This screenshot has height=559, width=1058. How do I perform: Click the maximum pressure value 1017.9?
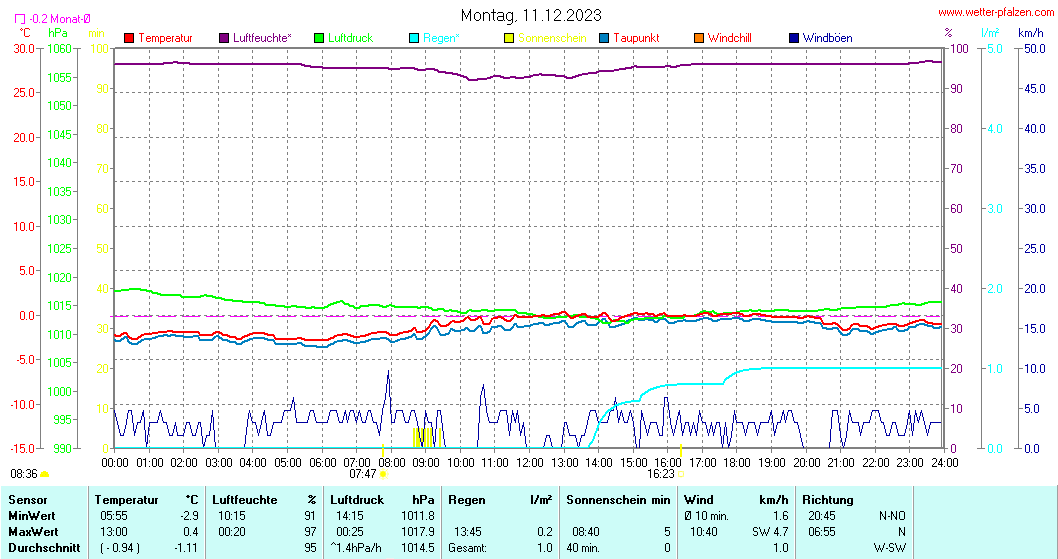[x=418, y=532]
